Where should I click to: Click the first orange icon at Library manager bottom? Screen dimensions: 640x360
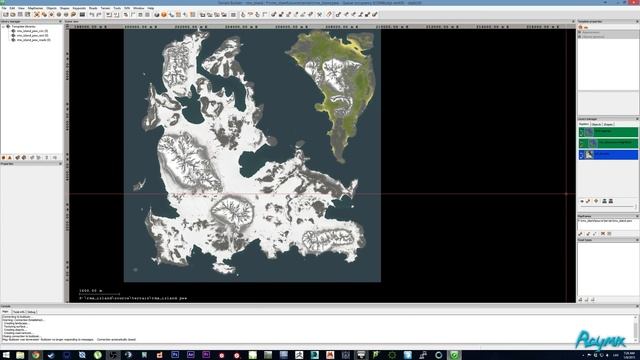[4, 158]
